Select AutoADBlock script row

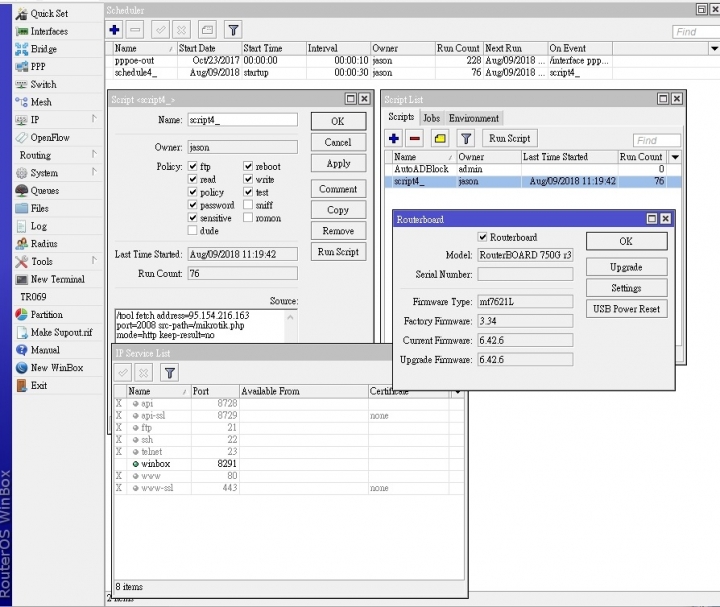[x=533, y=169]
